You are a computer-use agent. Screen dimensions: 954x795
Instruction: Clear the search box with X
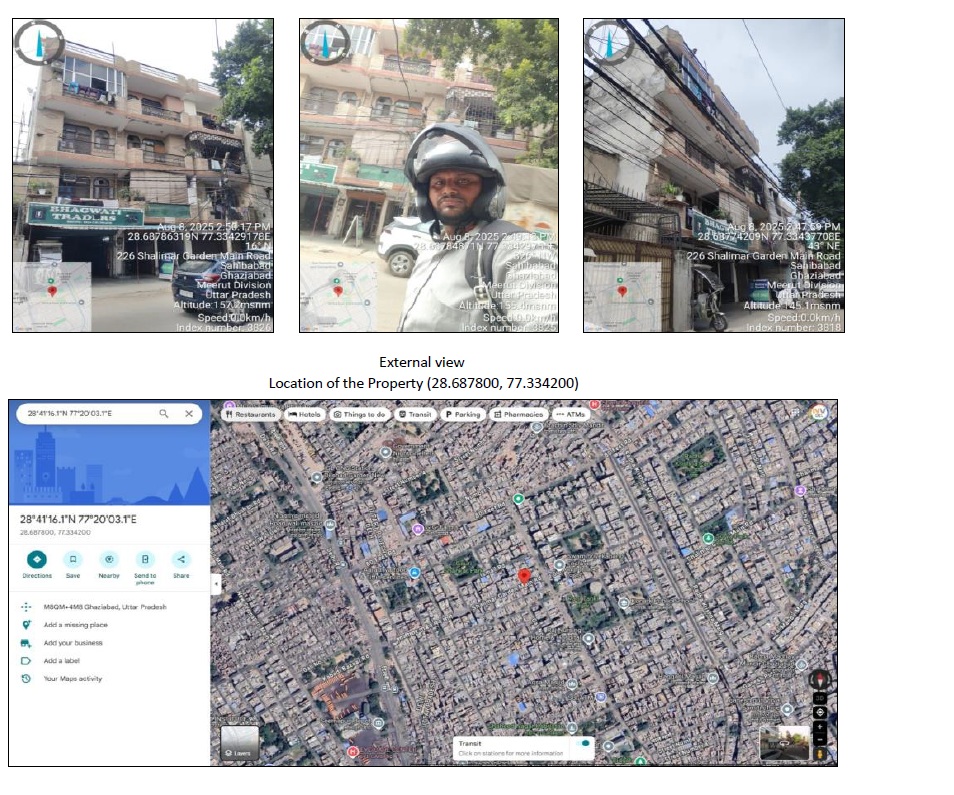[x=188, y=413]
